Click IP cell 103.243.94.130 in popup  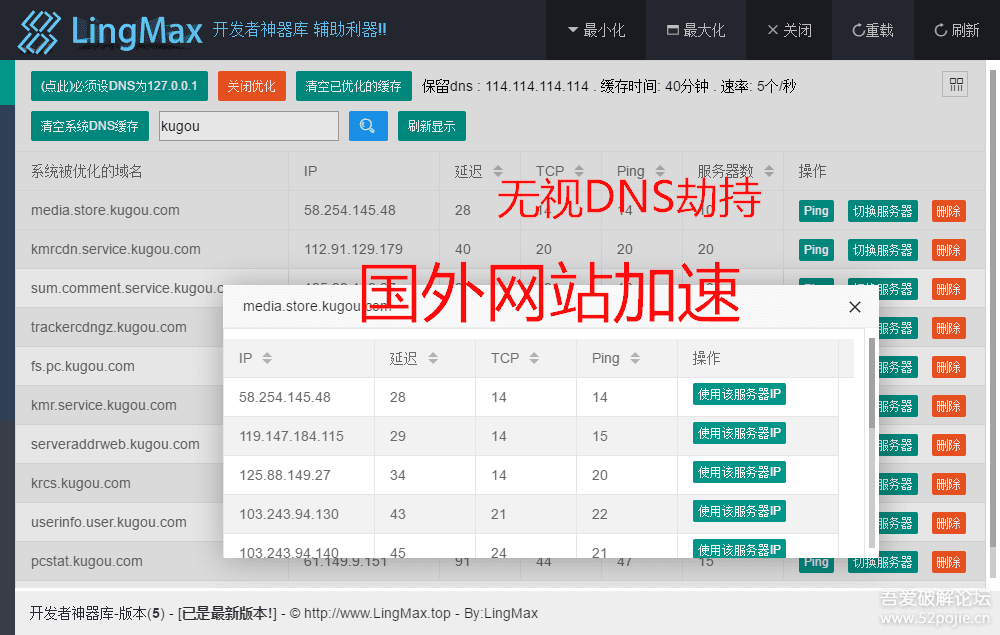coord(289,514)
